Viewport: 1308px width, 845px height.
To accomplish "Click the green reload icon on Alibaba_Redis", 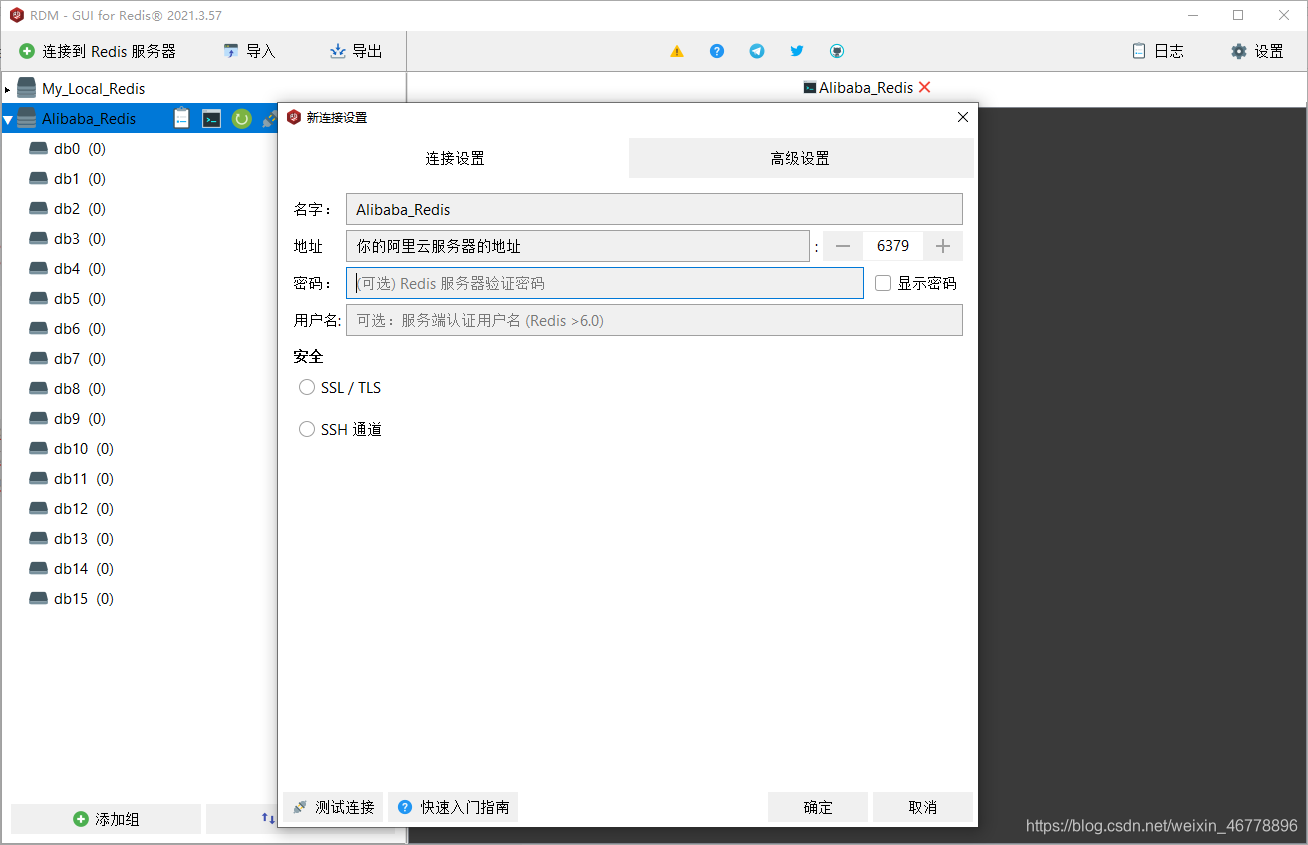I will pyautogui.click(x=241, y=119).
